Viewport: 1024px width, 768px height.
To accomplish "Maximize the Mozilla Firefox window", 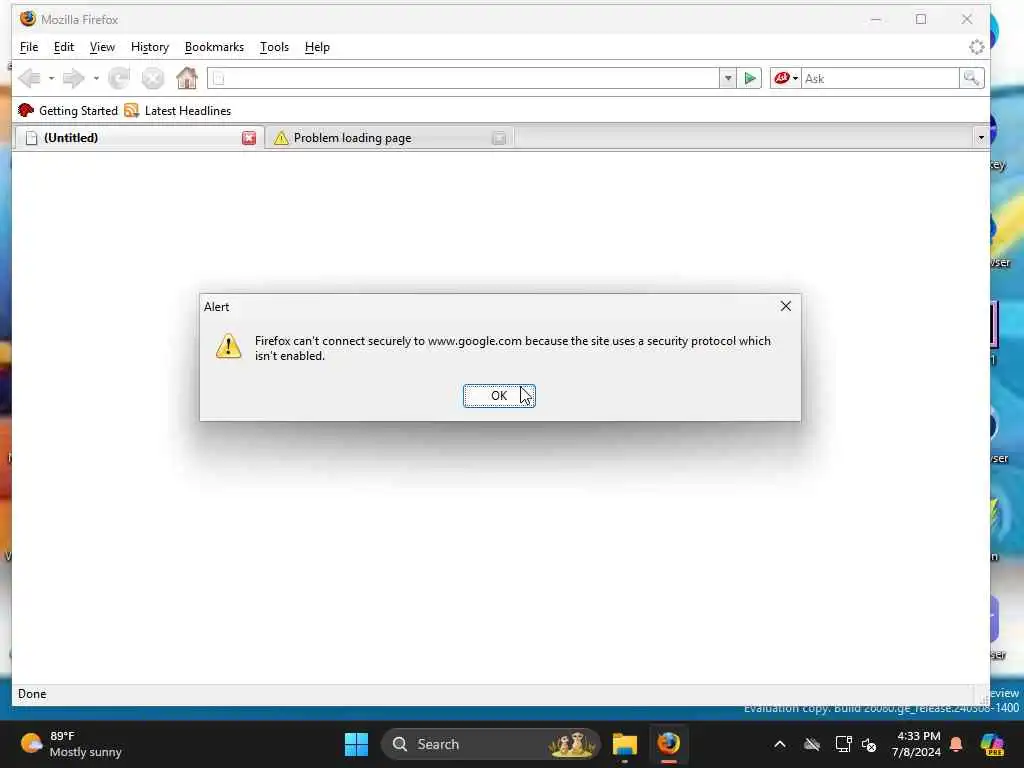I will [921, 19].
